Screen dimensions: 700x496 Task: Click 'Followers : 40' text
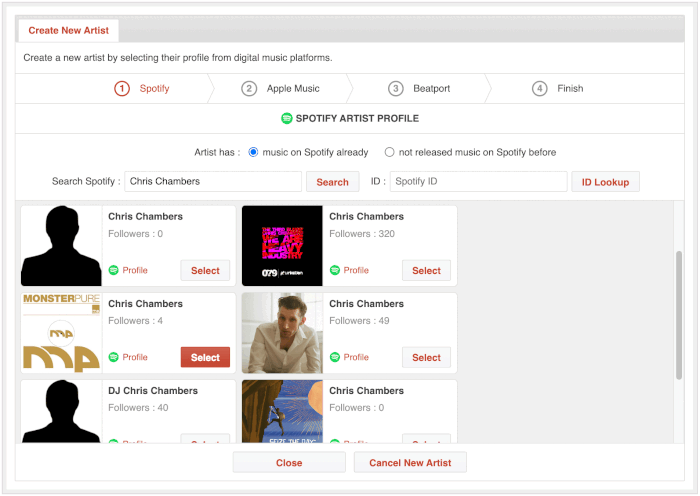(138, 408)
